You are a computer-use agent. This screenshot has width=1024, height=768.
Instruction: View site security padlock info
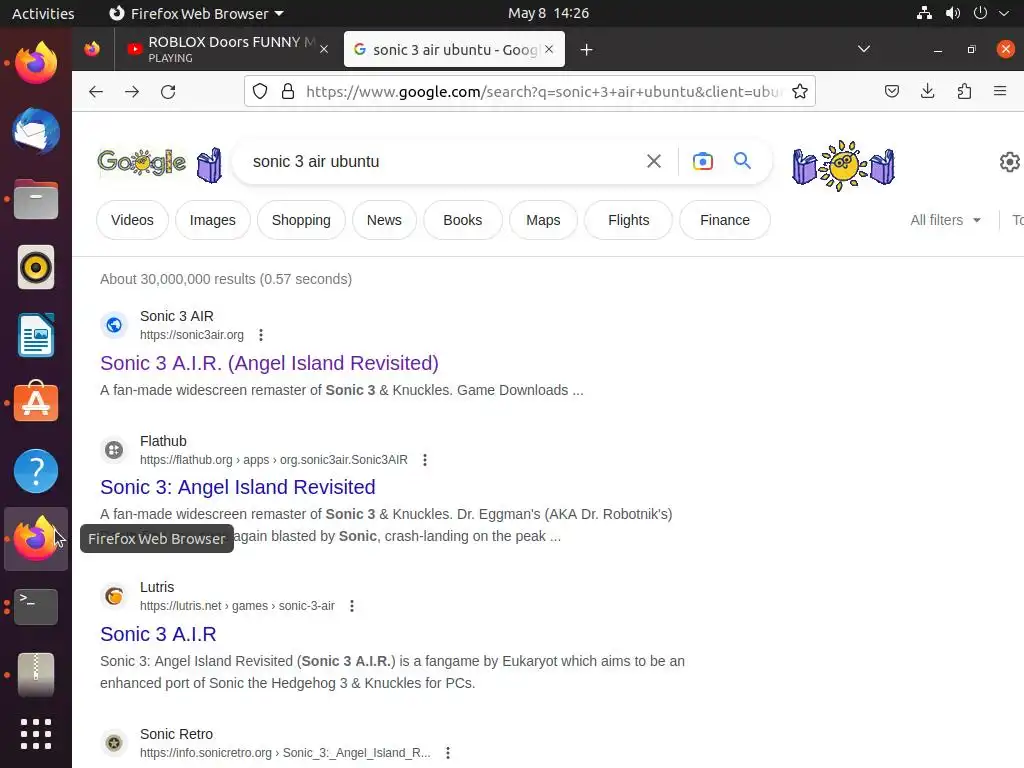(x=288, y=91)
